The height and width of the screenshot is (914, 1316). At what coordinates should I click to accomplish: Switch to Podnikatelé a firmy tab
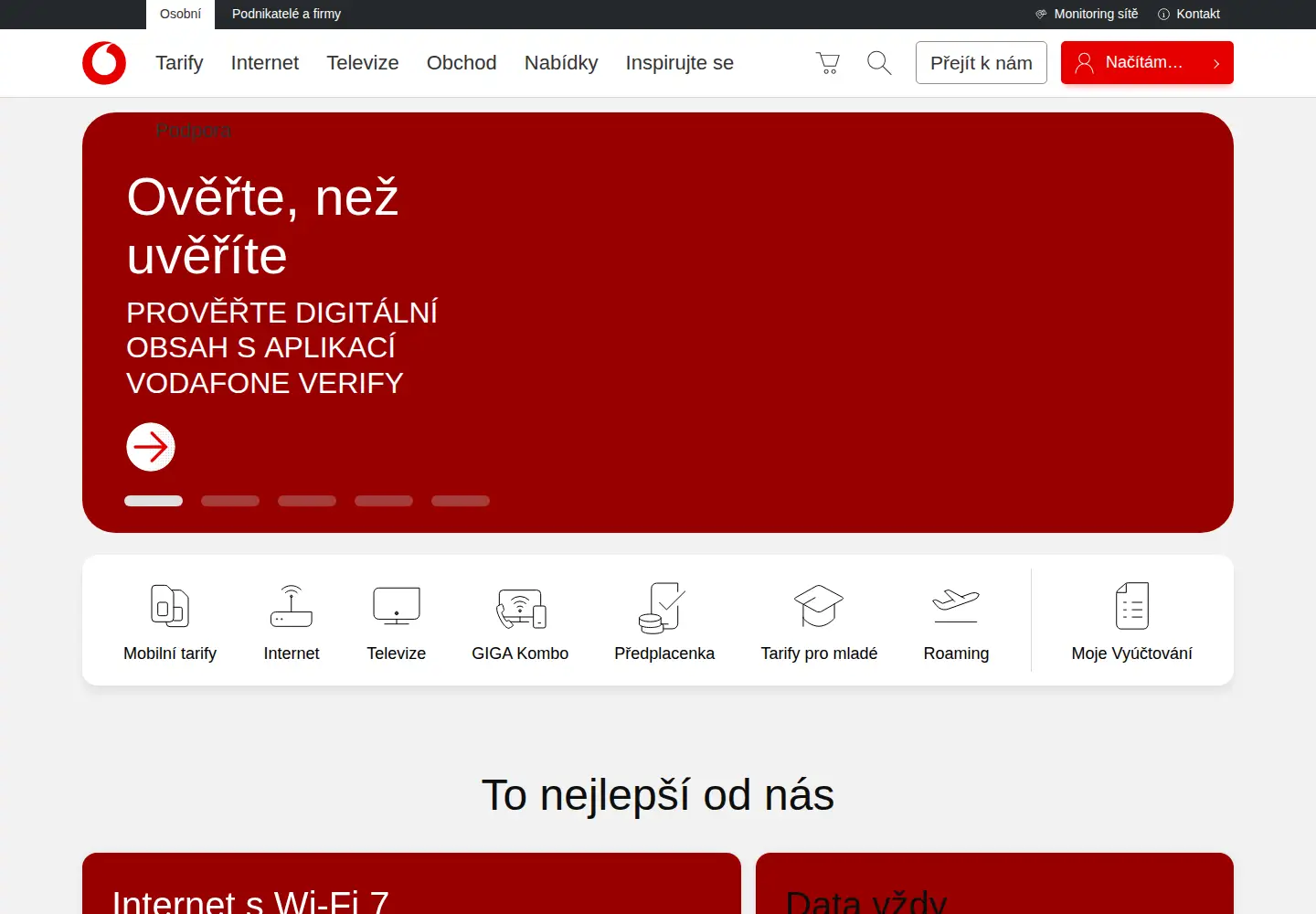pos(286,14)
